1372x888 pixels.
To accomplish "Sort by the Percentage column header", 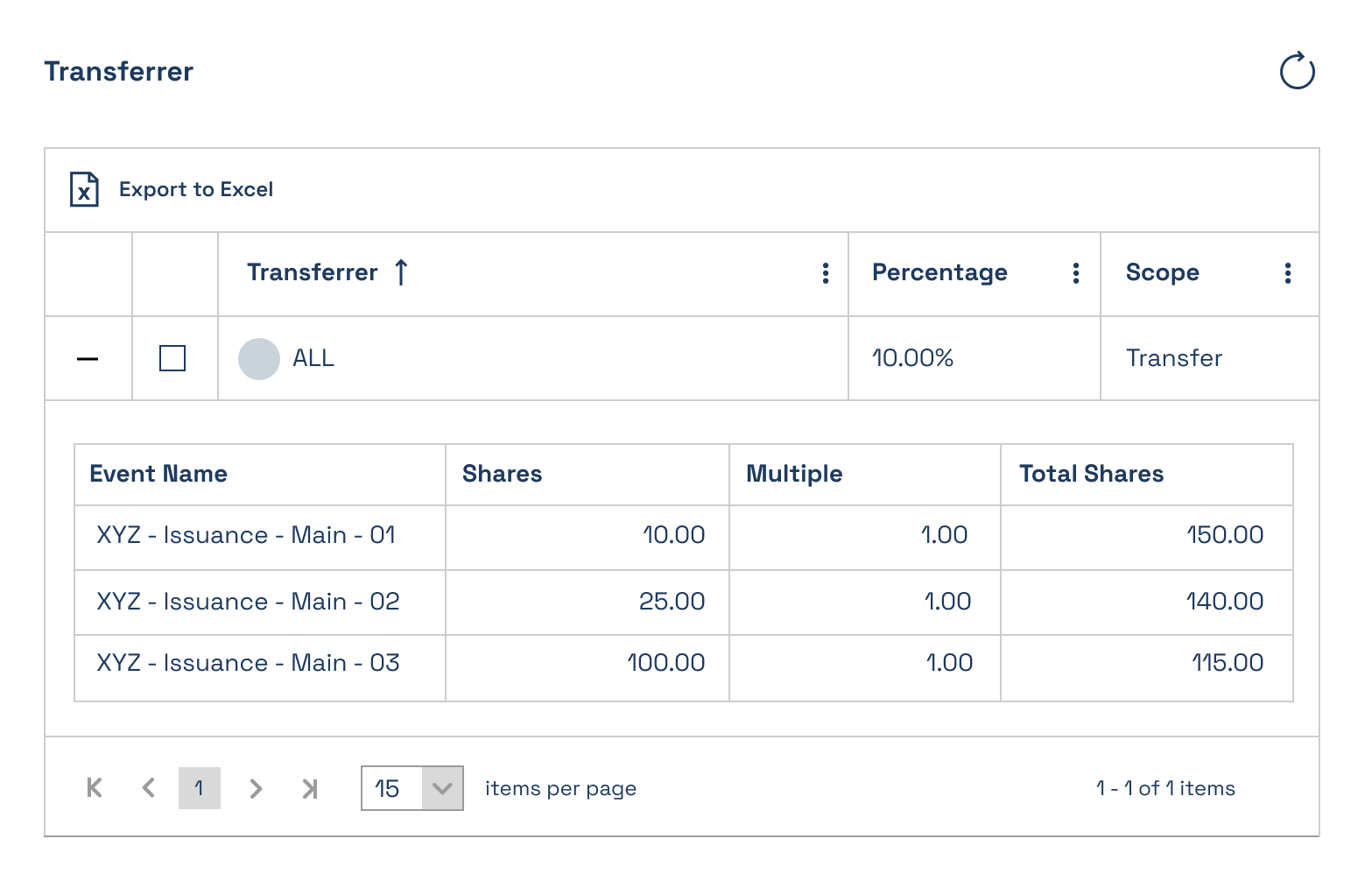I will (939, 272).
